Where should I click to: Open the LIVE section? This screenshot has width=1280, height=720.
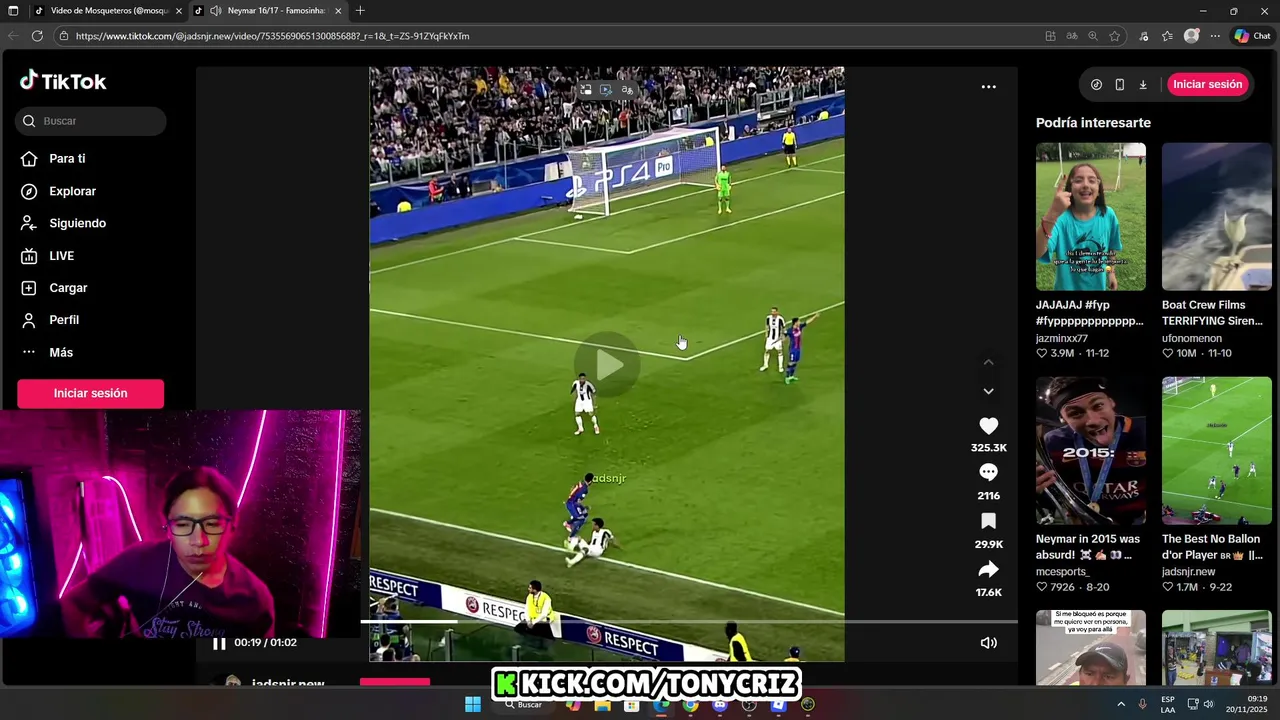[x=61, y=256]
